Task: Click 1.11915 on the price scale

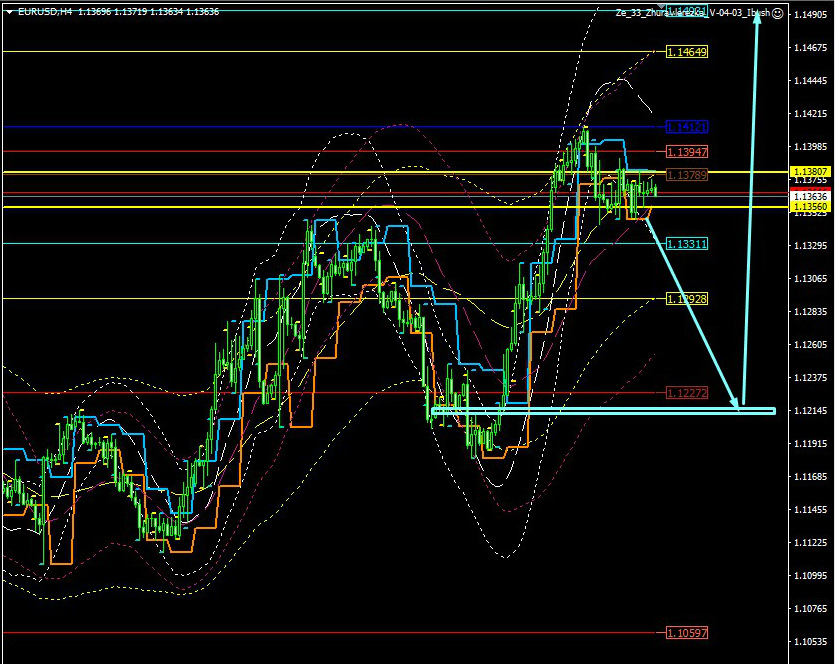Action: (x=811, y=444)
